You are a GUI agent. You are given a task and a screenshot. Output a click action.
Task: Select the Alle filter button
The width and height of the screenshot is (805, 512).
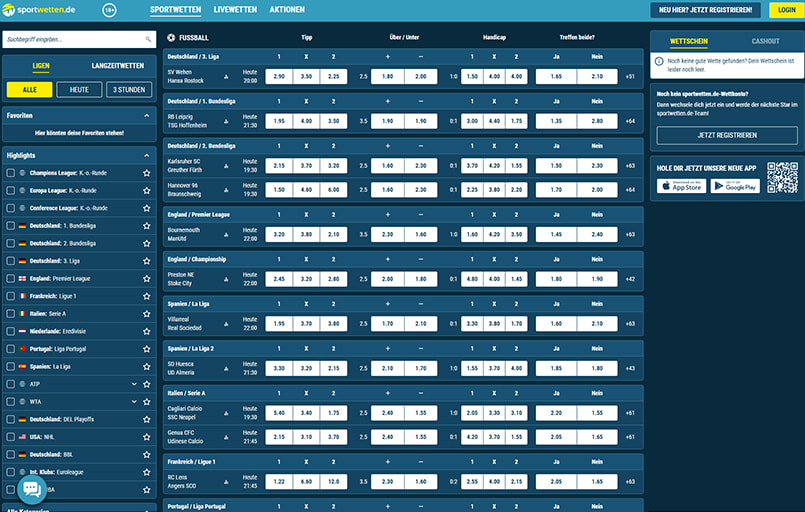pyautogui.click(x=29, y=89)
